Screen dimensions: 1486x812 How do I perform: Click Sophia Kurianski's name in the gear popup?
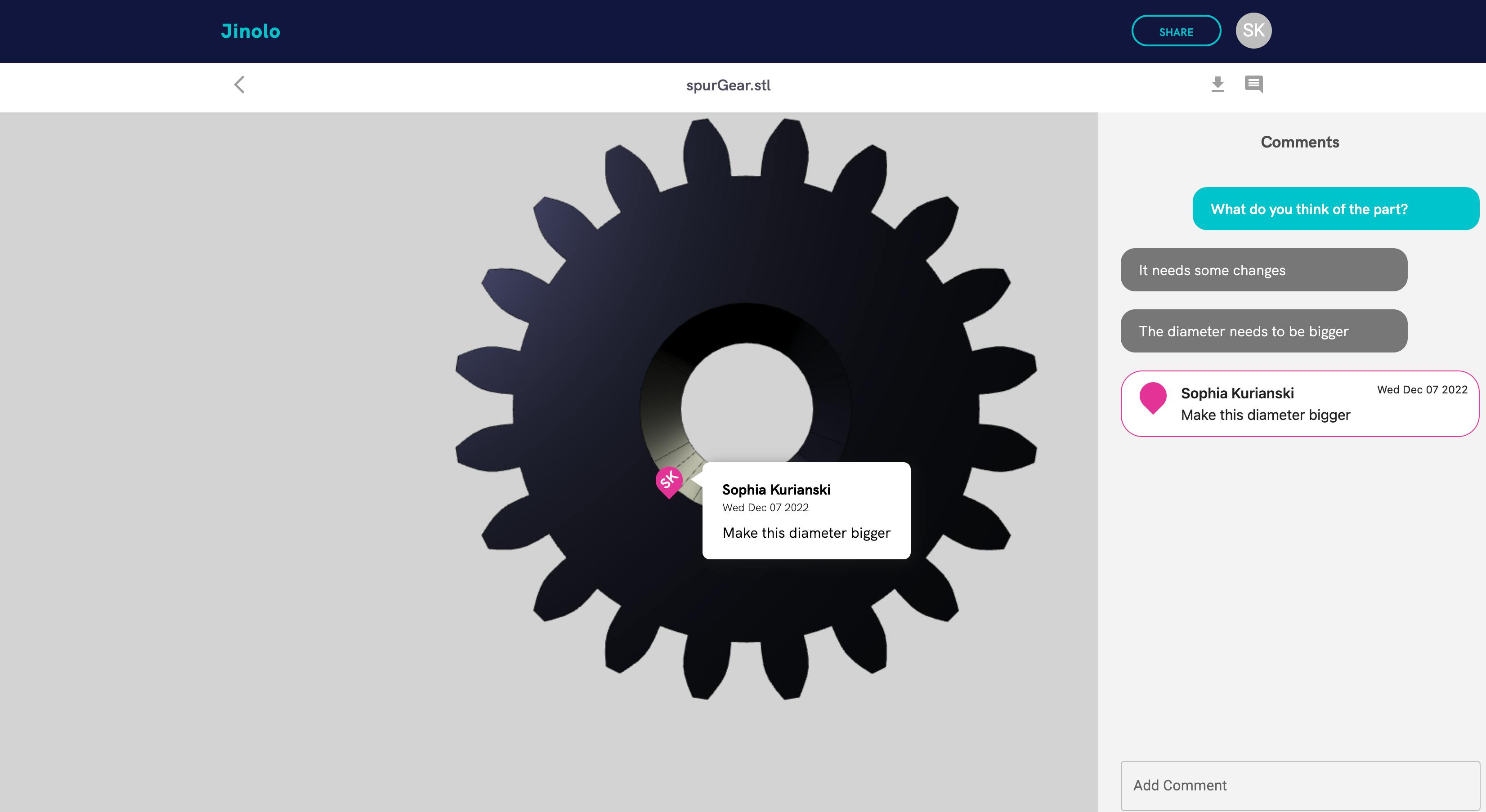(x=776, y=490)
